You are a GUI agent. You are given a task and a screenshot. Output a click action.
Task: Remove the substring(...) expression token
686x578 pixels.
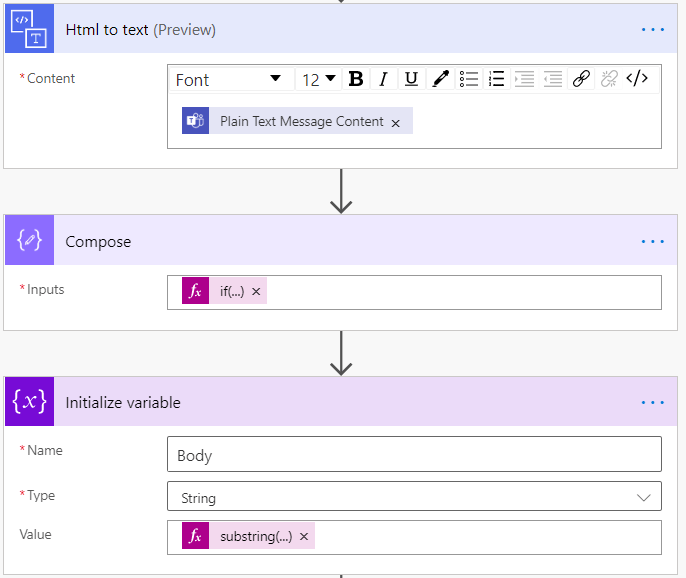click(x=304, y=536)
